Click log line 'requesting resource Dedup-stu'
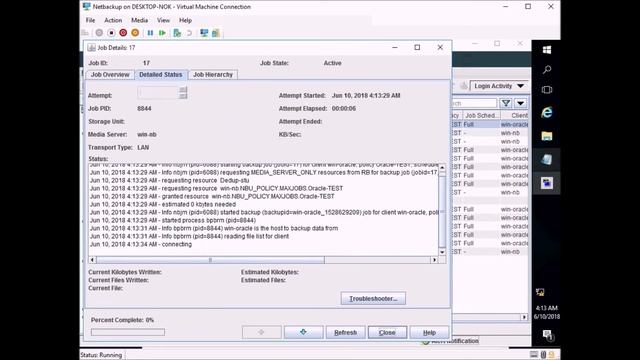 point(169,180)
